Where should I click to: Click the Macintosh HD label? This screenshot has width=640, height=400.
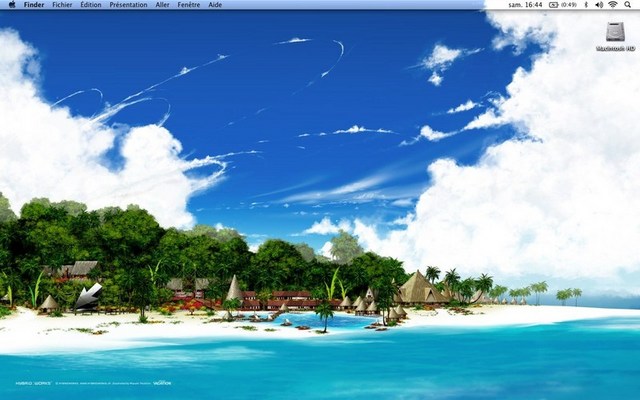point(615,49)
